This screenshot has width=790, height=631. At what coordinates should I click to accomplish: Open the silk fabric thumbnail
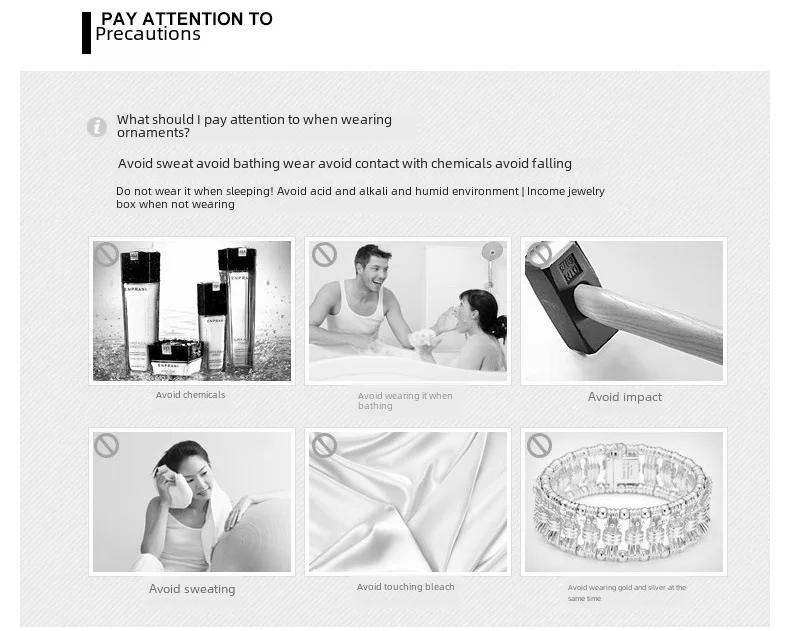coord(408,502)
